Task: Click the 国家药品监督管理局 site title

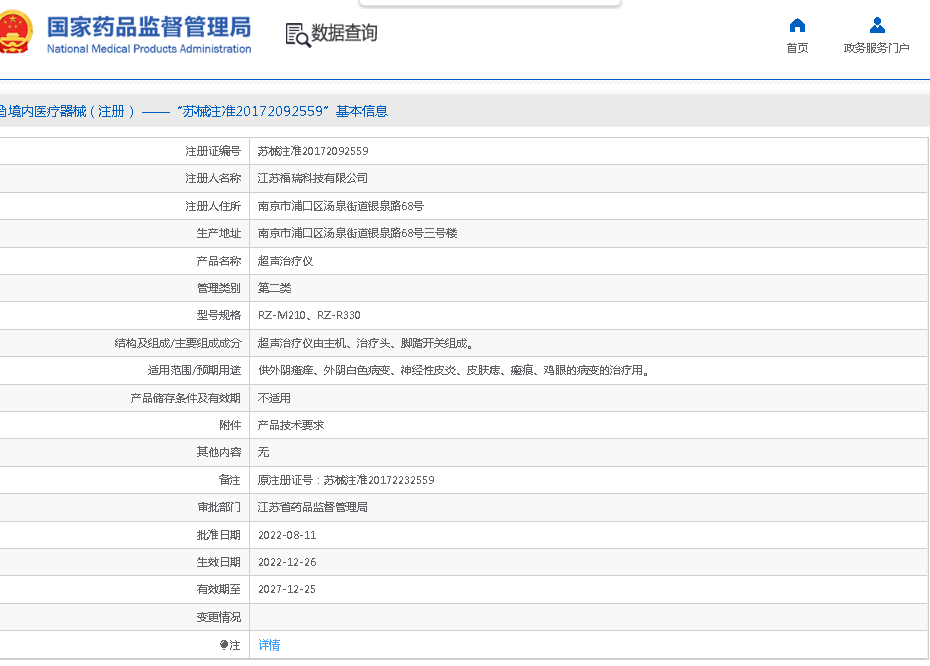Action: click(x=149, y=26)
